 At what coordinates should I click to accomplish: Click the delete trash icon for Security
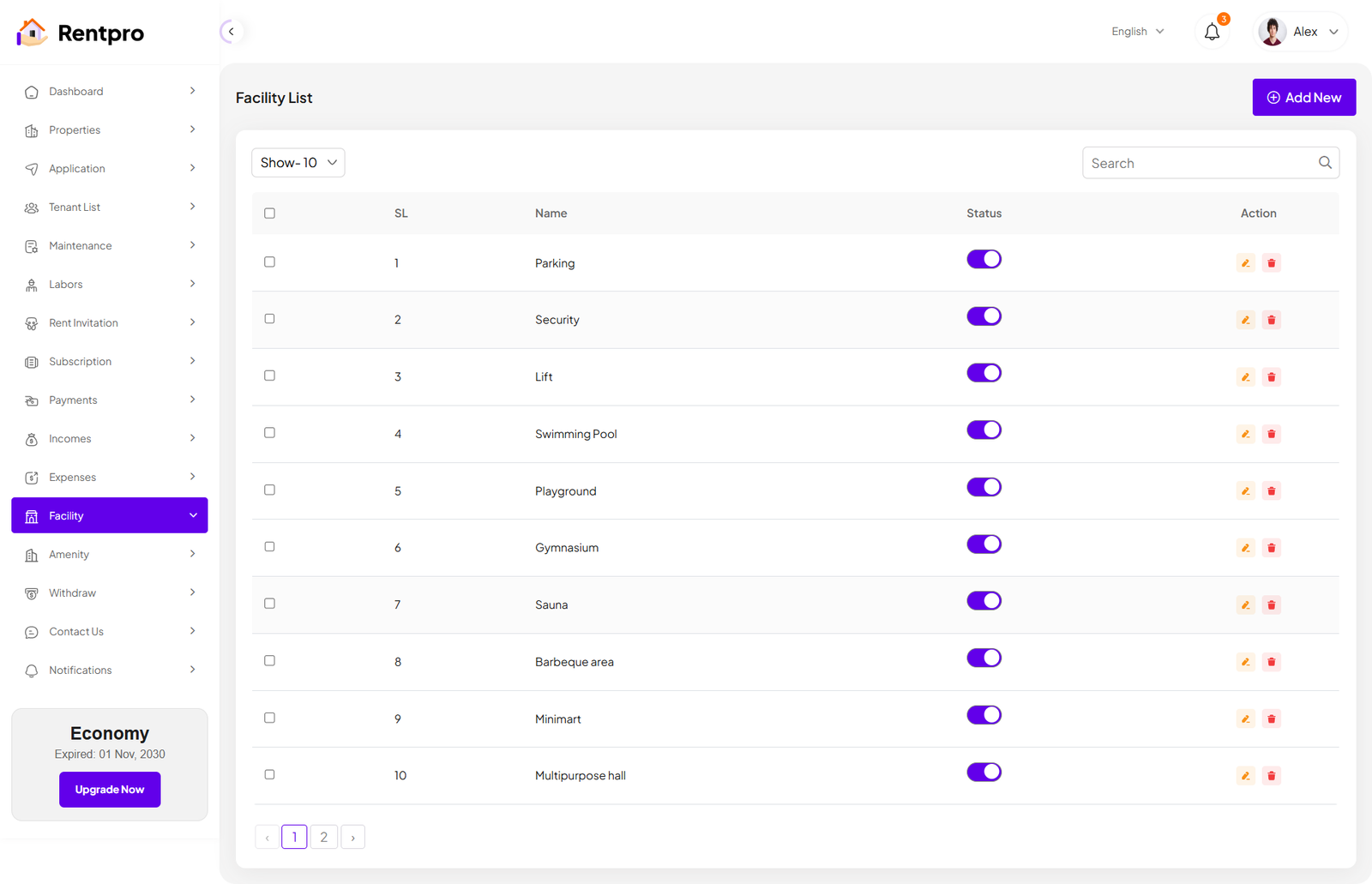click(1272, 320)
